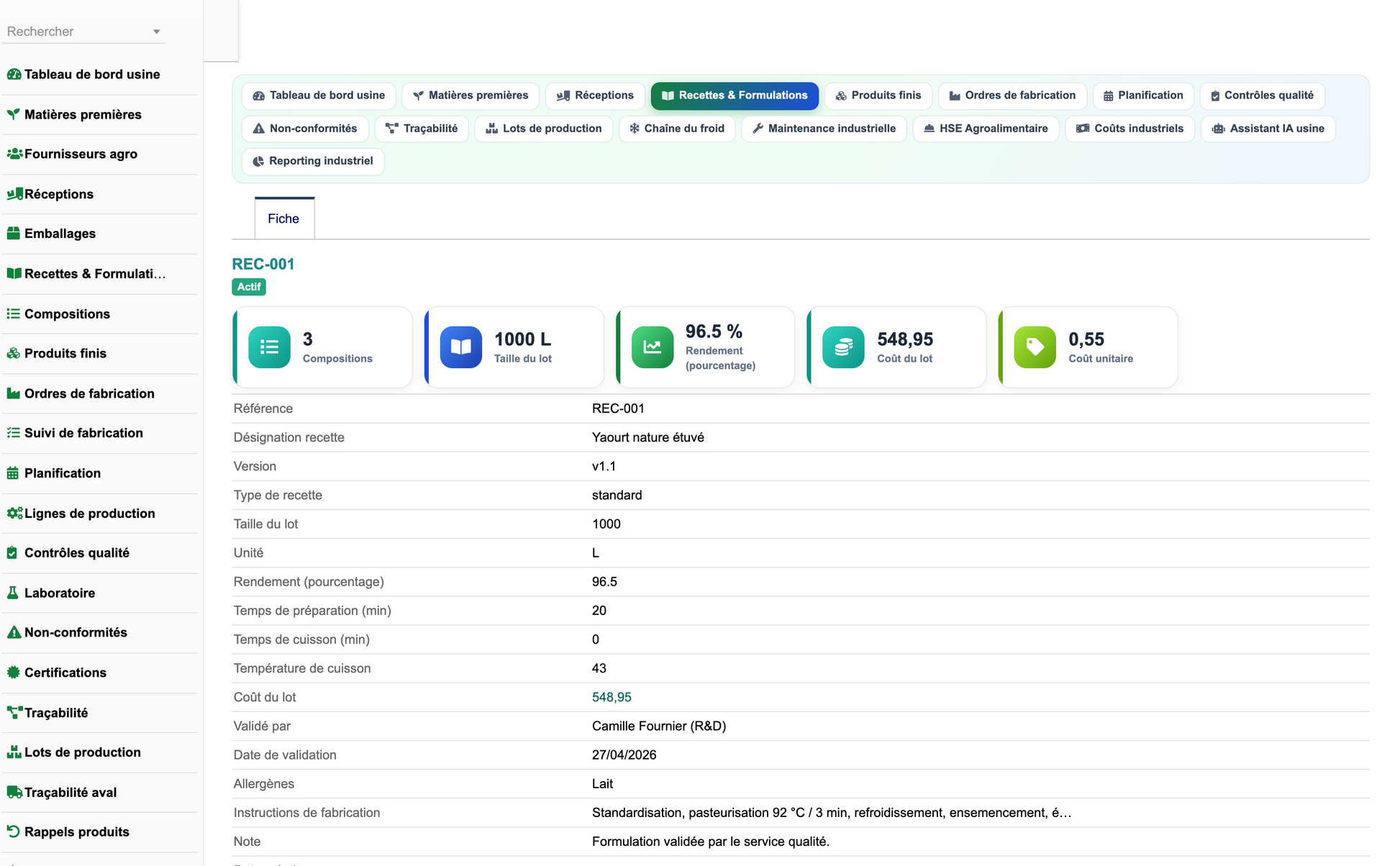Select Recettes & Formulations active tab
Viewport: 1400px width, 866px height.
(735, 96)
